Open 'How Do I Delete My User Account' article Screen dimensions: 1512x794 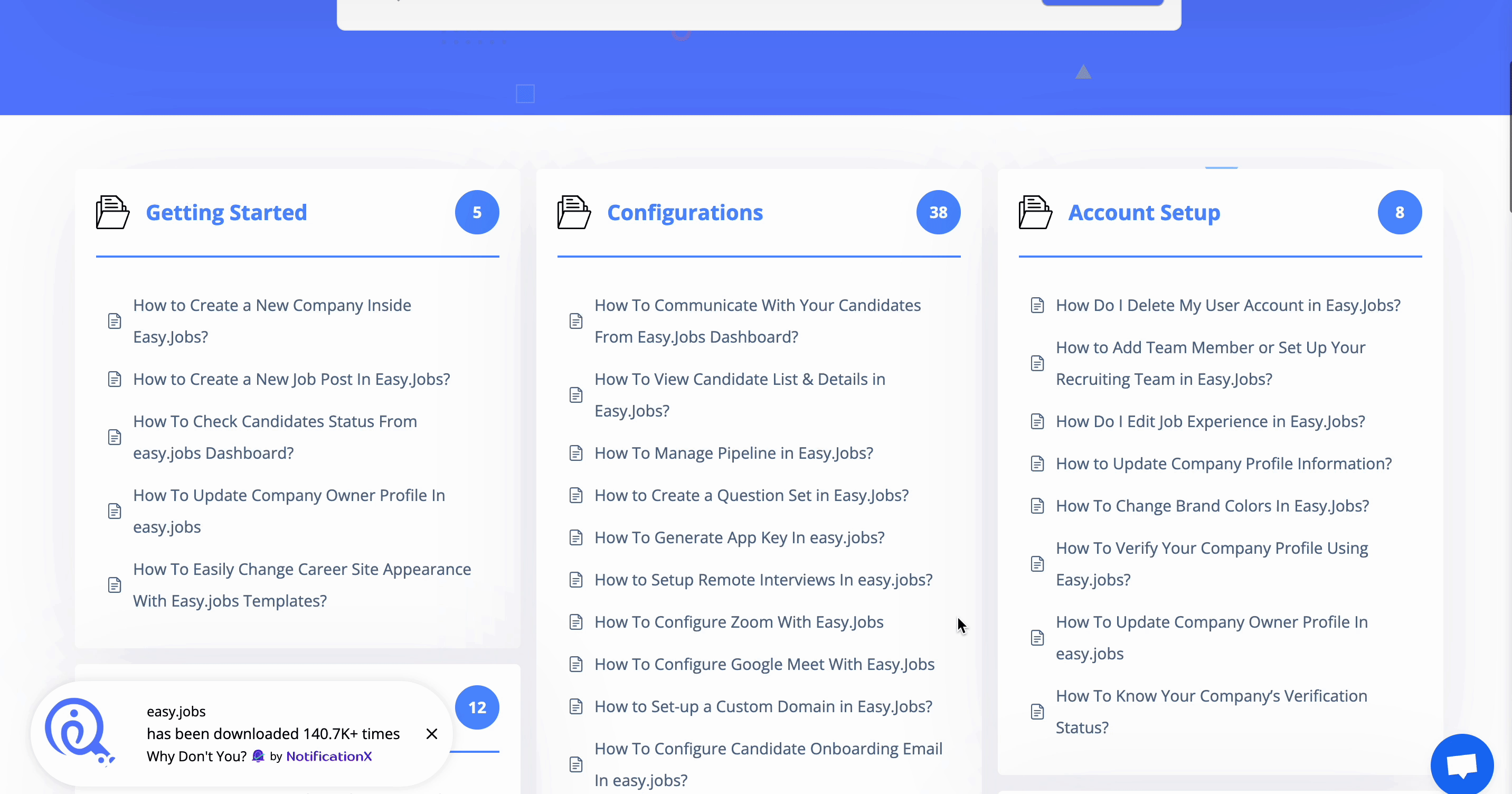coord(1228,305)
